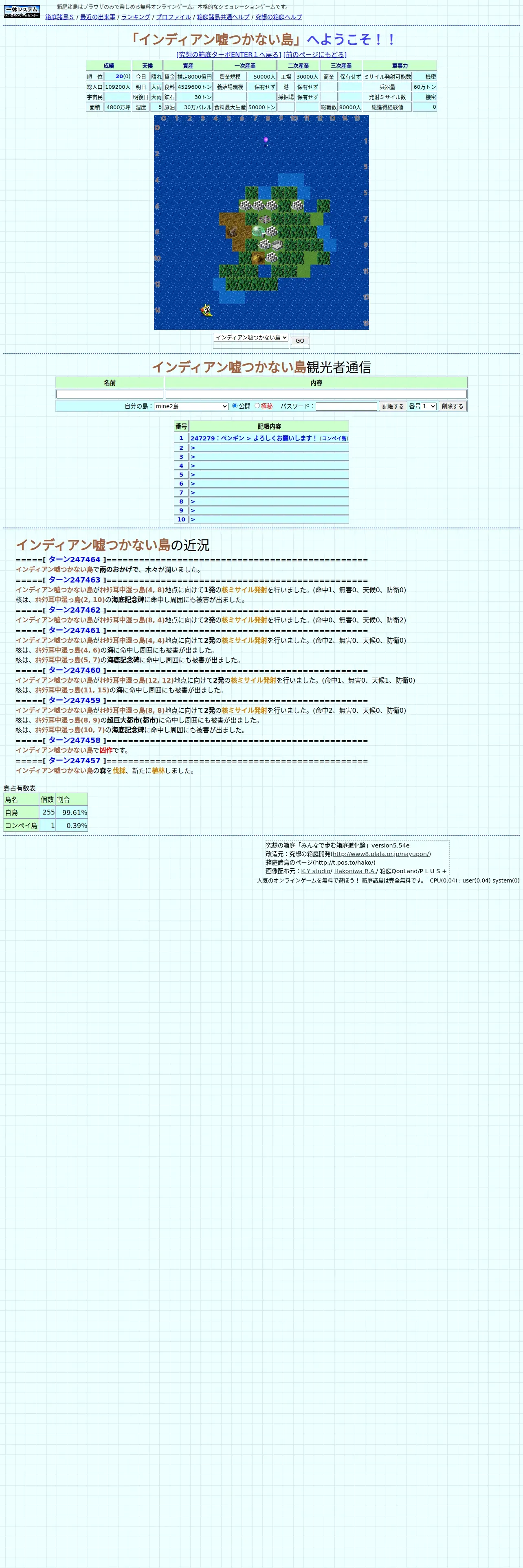Click the ターン247458 heading

(x=74, y=740)
